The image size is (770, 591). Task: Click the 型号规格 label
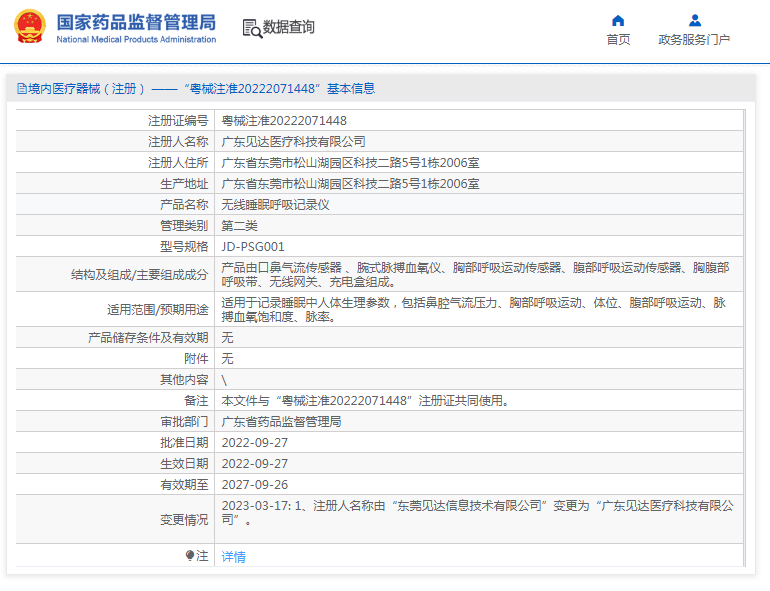tap(184, 247)
